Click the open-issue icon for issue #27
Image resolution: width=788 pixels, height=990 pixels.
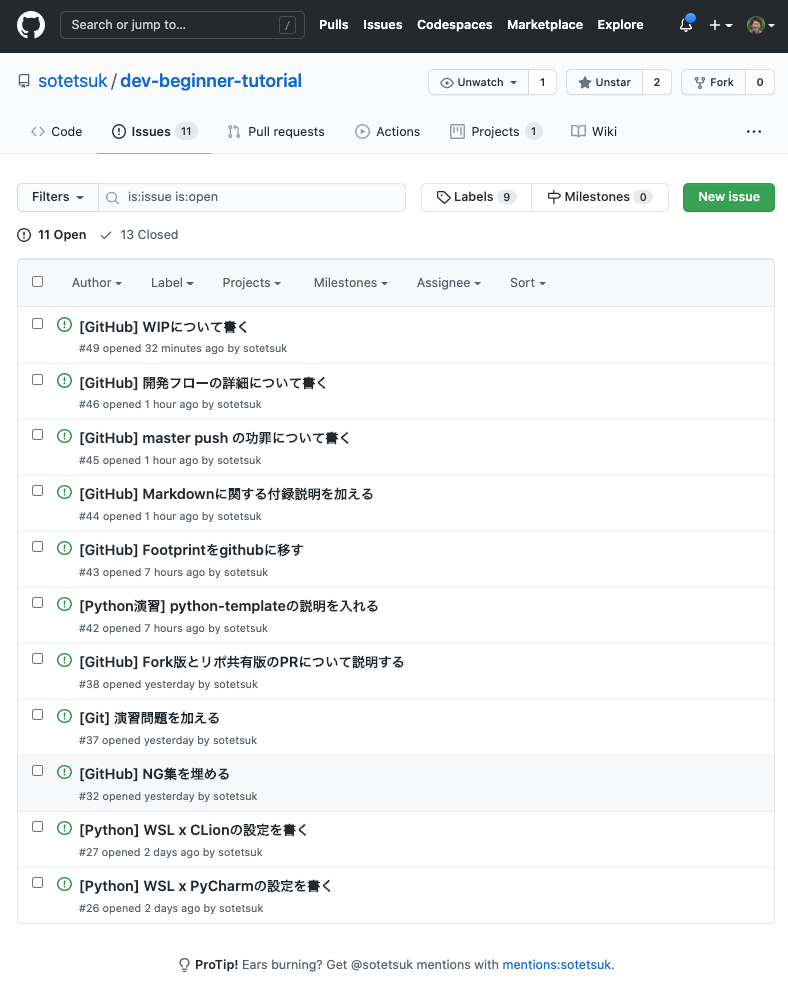click(64, 828)
